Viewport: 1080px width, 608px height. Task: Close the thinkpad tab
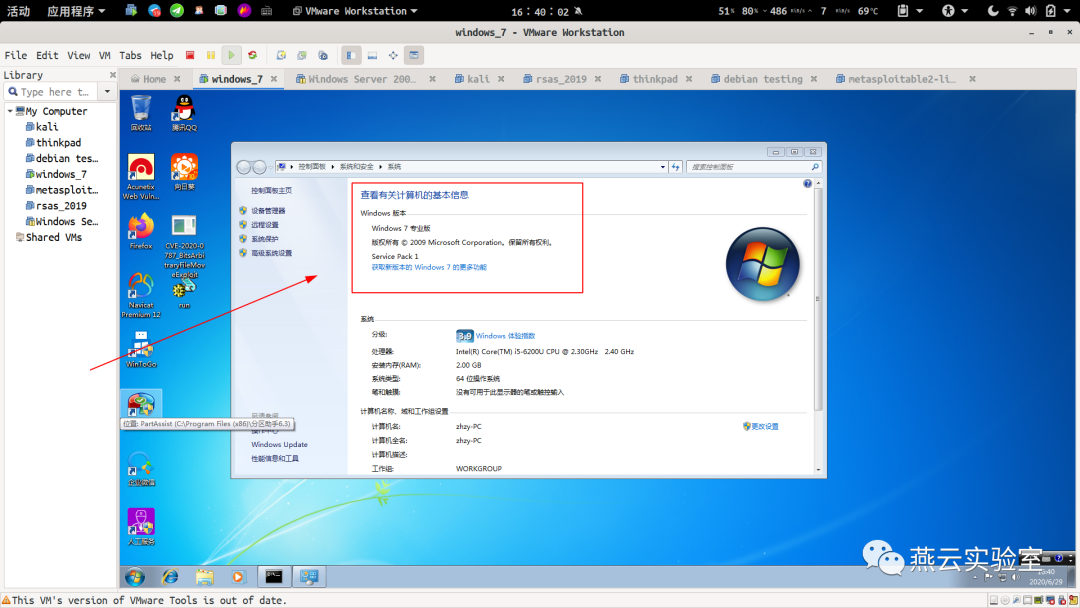[x=689, y=79]
